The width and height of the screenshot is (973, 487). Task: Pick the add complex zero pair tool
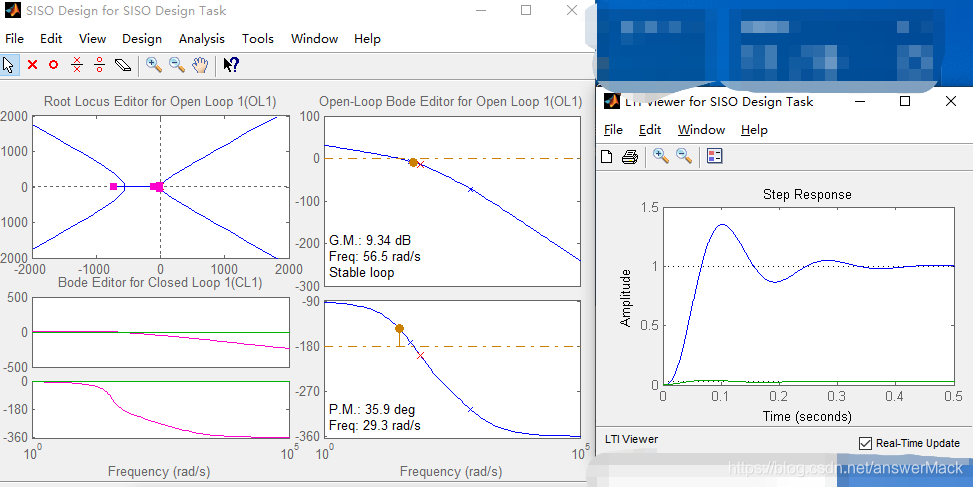click(x=99, y=65)
